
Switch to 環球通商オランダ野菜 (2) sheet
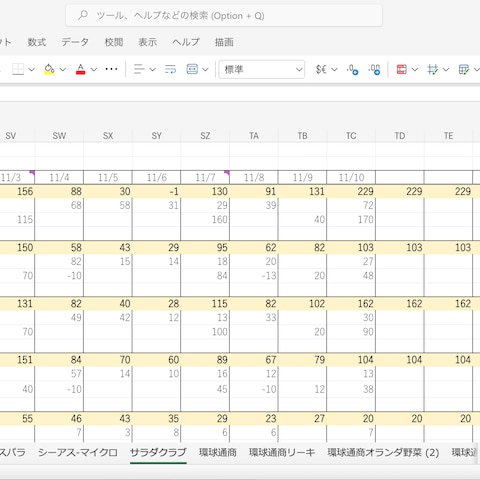pos(383,452)
